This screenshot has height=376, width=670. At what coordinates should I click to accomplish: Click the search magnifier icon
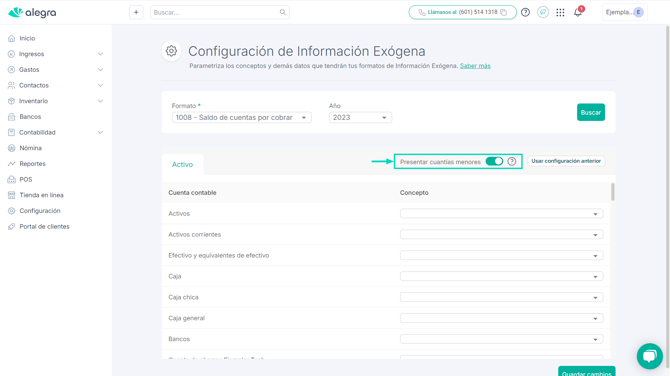(x=282, y=12)
